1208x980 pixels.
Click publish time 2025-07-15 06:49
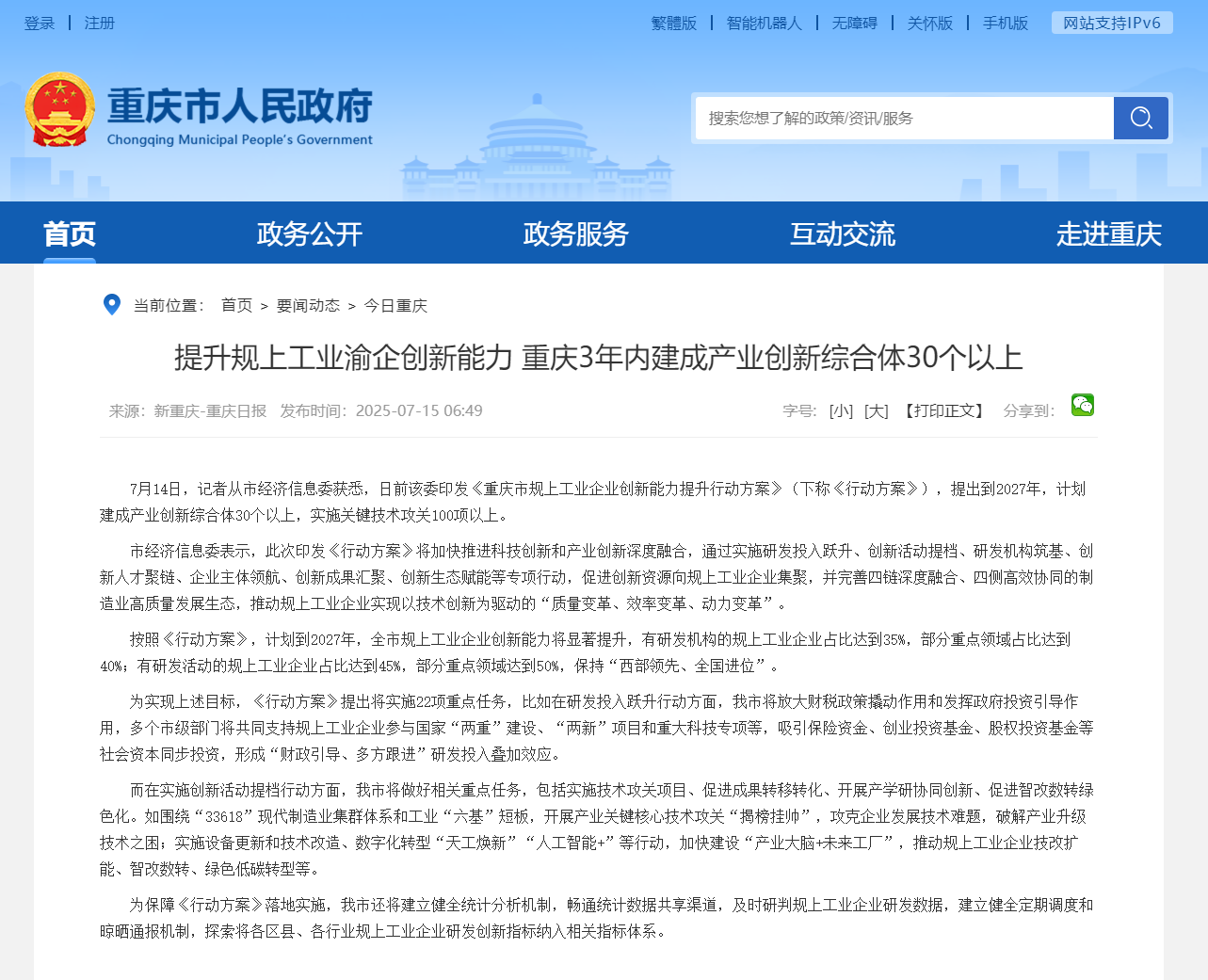point(419,410)
